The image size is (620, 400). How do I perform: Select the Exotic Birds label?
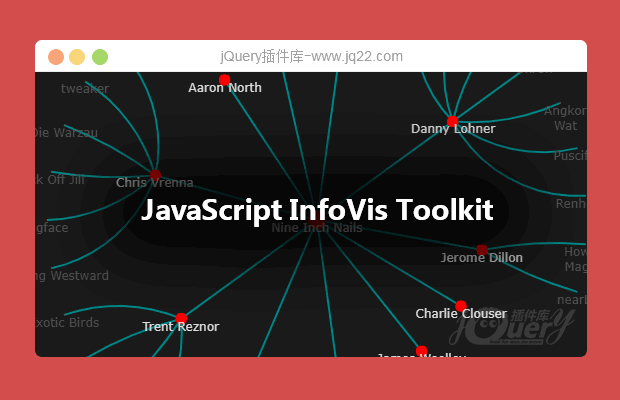(x=67, y=323)
